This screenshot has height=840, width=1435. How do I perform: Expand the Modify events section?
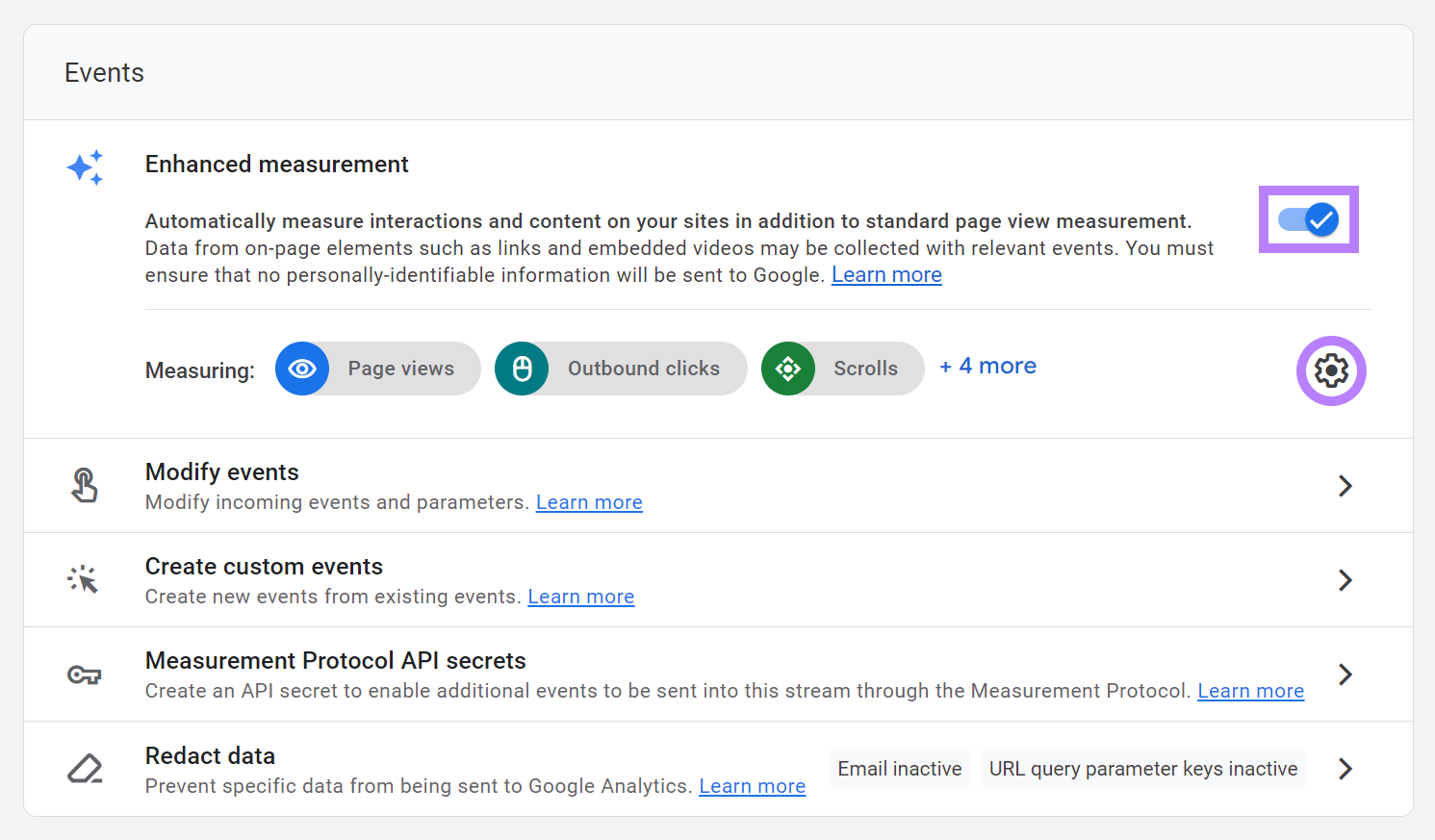pos(1345,486)
